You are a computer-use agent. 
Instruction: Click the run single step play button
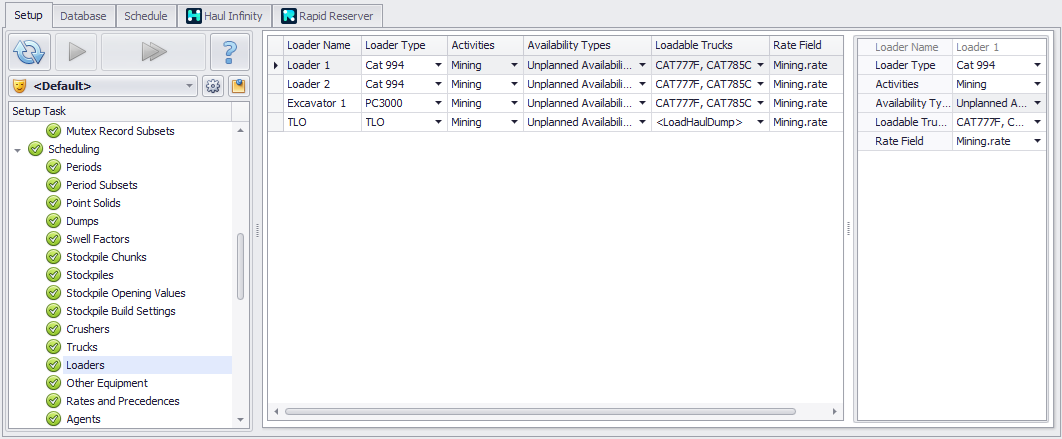point(76,51)
